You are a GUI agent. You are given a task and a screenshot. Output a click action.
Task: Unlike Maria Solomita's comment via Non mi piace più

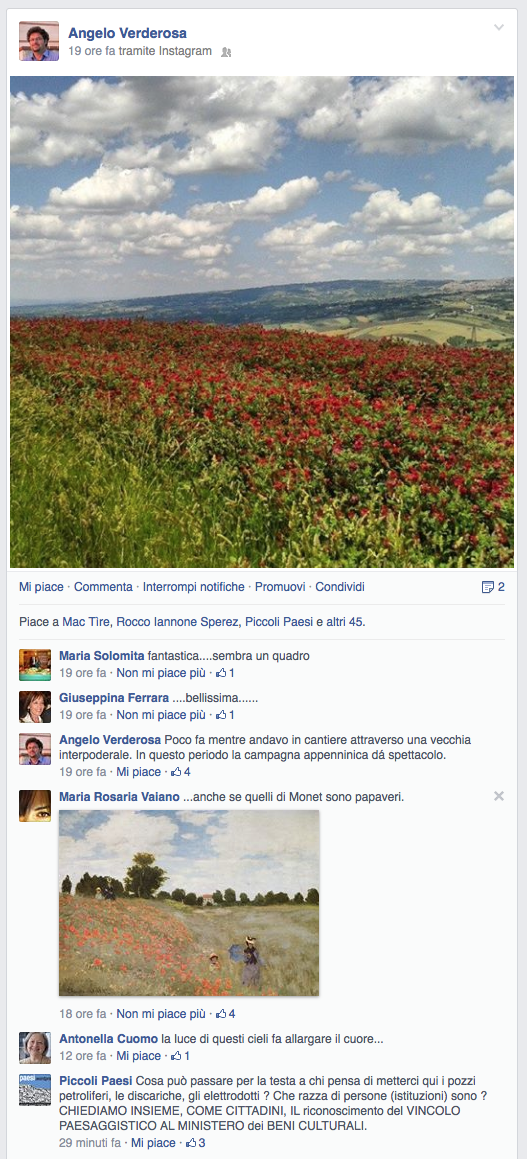point(161,673)
